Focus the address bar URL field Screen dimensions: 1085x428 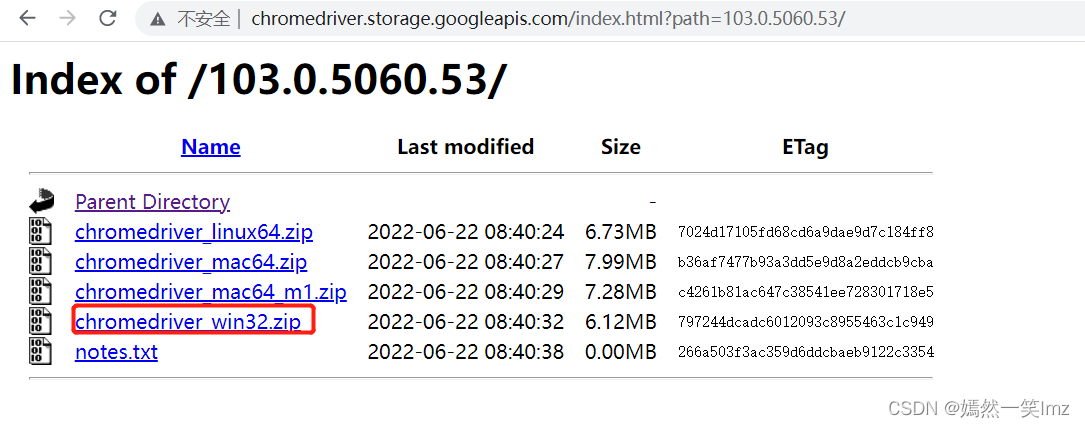pos(548,19)
